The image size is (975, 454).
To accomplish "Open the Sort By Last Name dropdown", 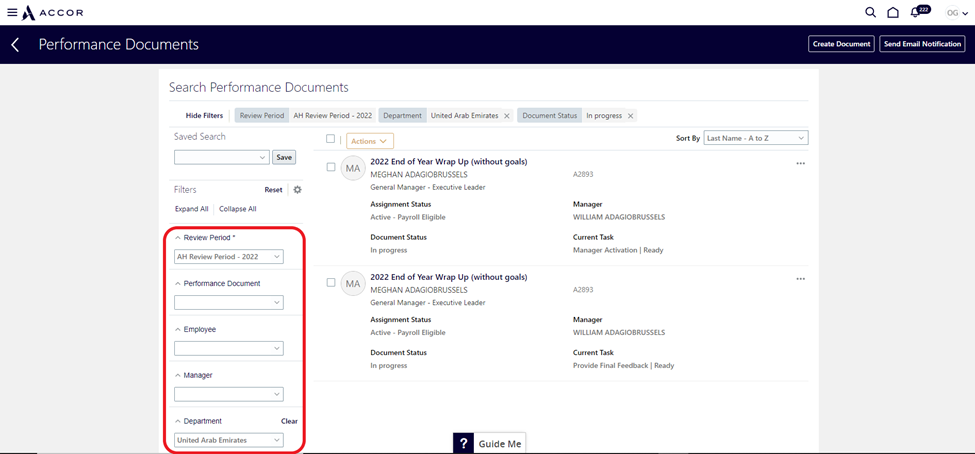I will pos(756,138).
